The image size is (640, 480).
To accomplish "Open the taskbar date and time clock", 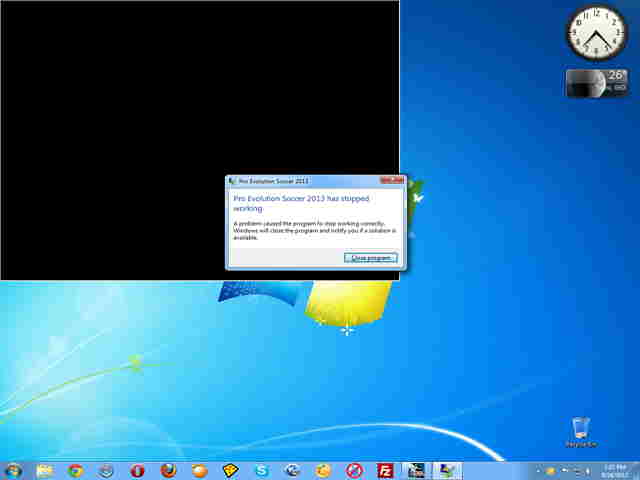I will click(x=616, y=471).
